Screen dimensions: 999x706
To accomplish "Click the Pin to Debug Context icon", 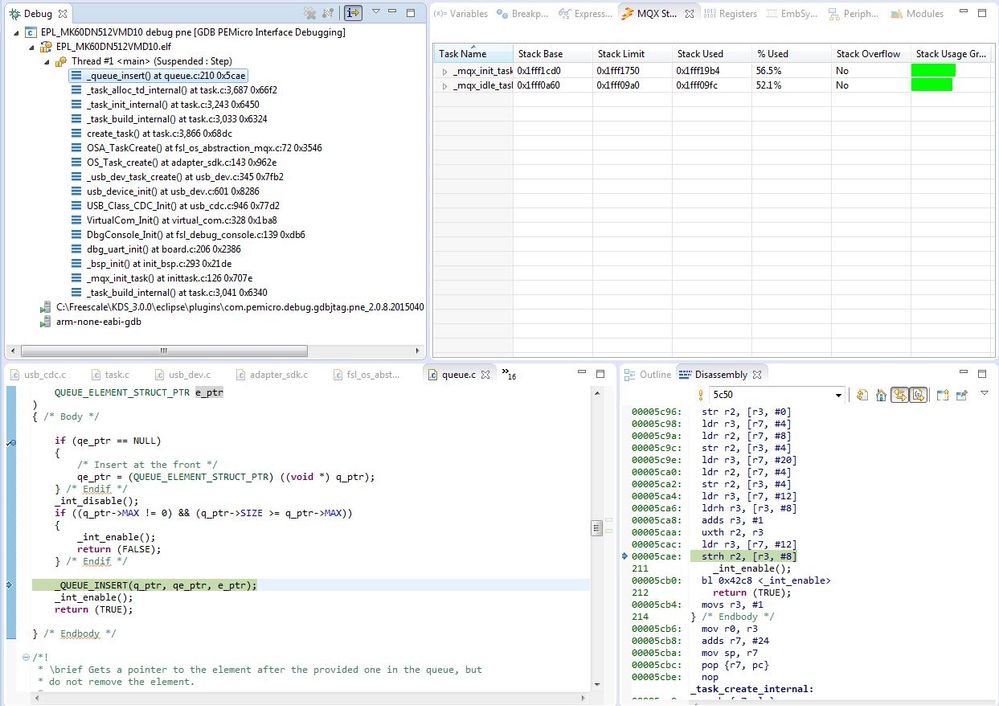I will tap(961, 396).
